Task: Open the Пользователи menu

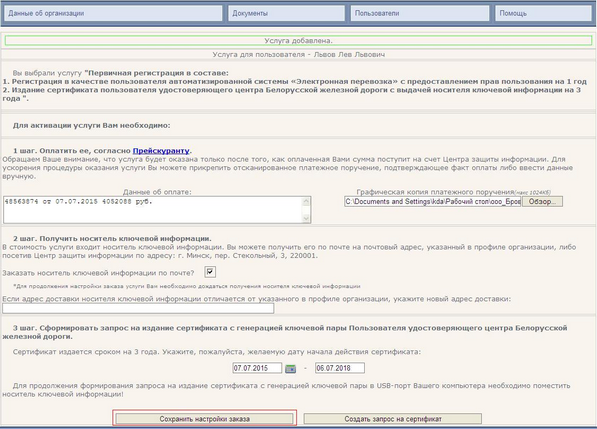Action: tap(420, 13)
